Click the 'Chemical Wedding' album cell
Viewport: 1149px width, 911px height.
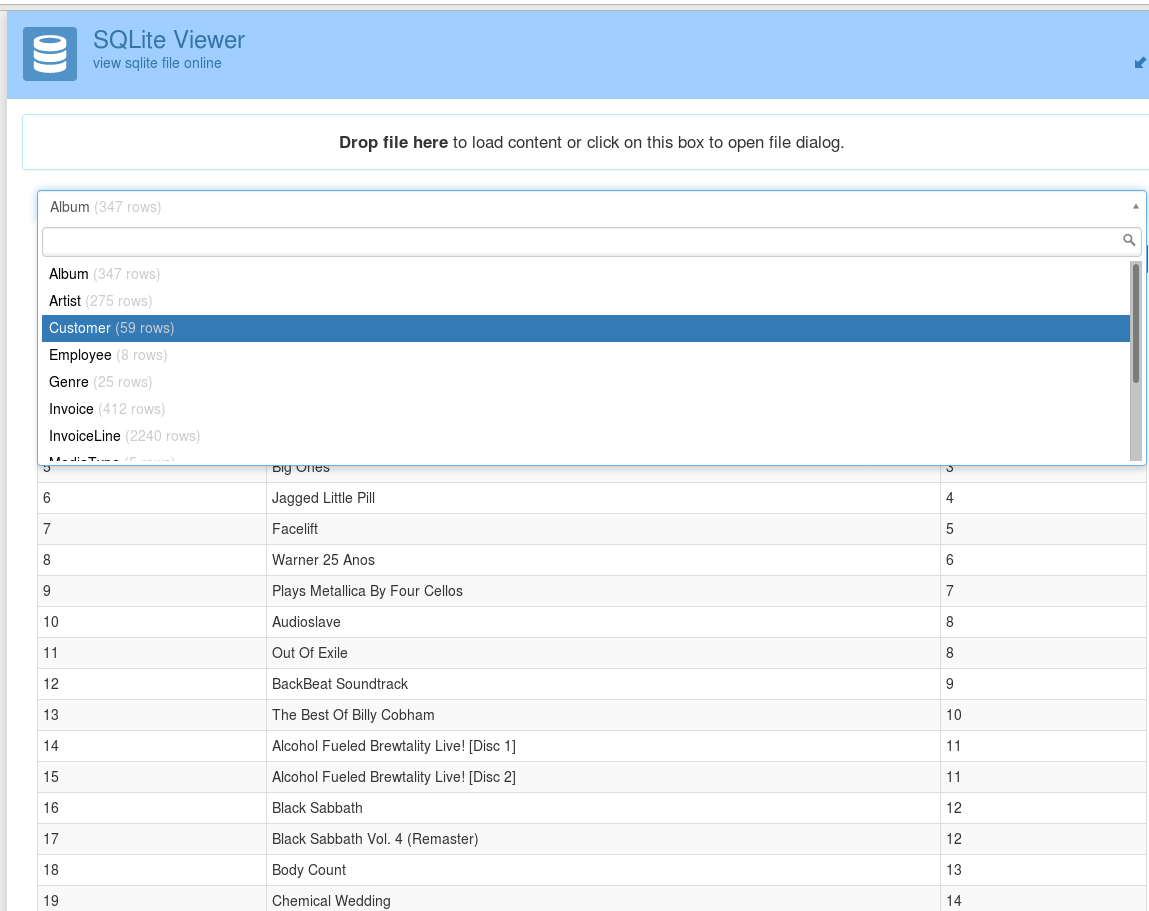tap(603, 899)
